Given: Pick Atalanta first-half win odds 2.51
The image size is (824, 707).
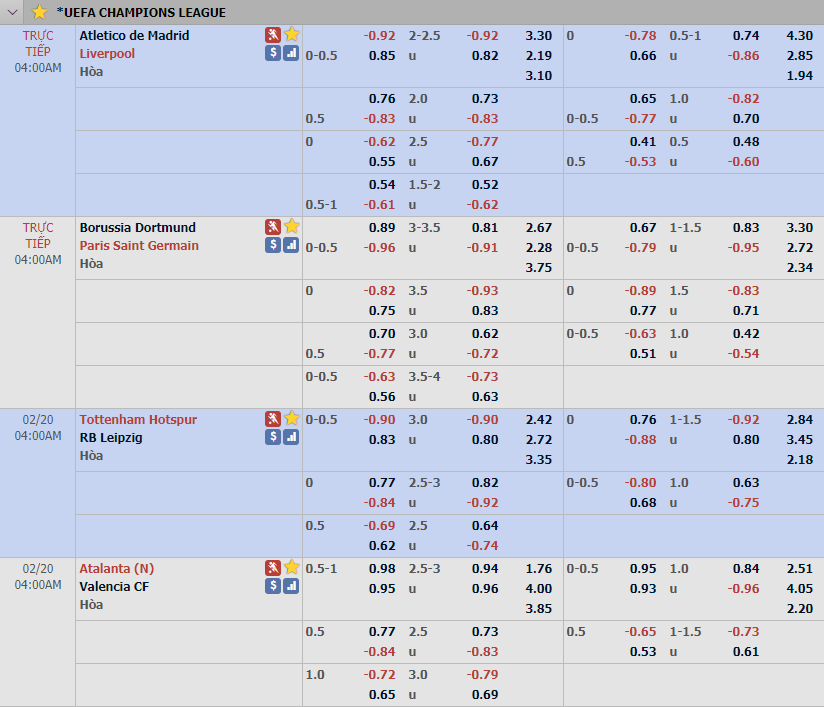Looking at the screenshot, I should click(x=799, y=569).
